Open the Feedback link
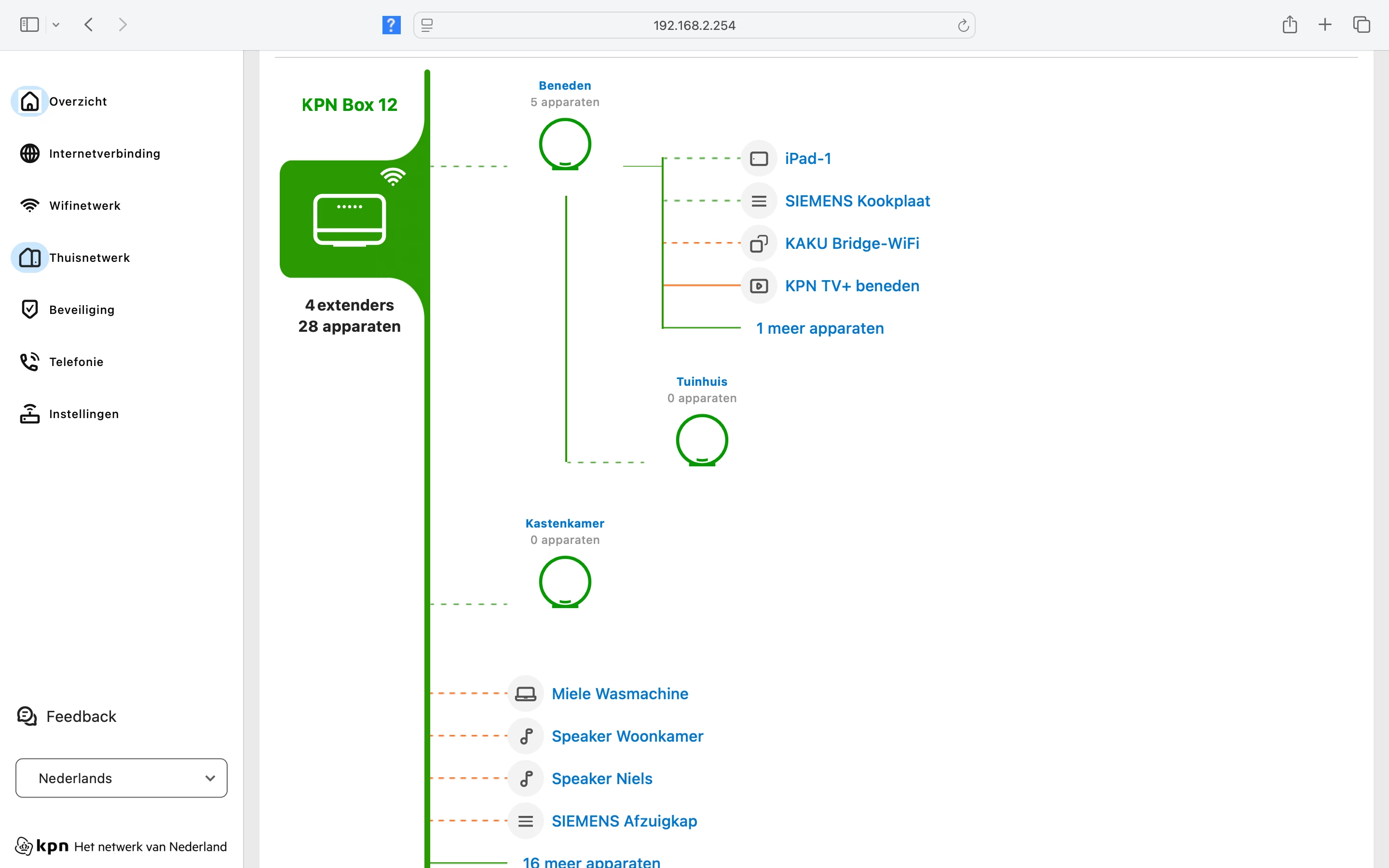Screen dimensions: 1389x868 pos(81,717)
